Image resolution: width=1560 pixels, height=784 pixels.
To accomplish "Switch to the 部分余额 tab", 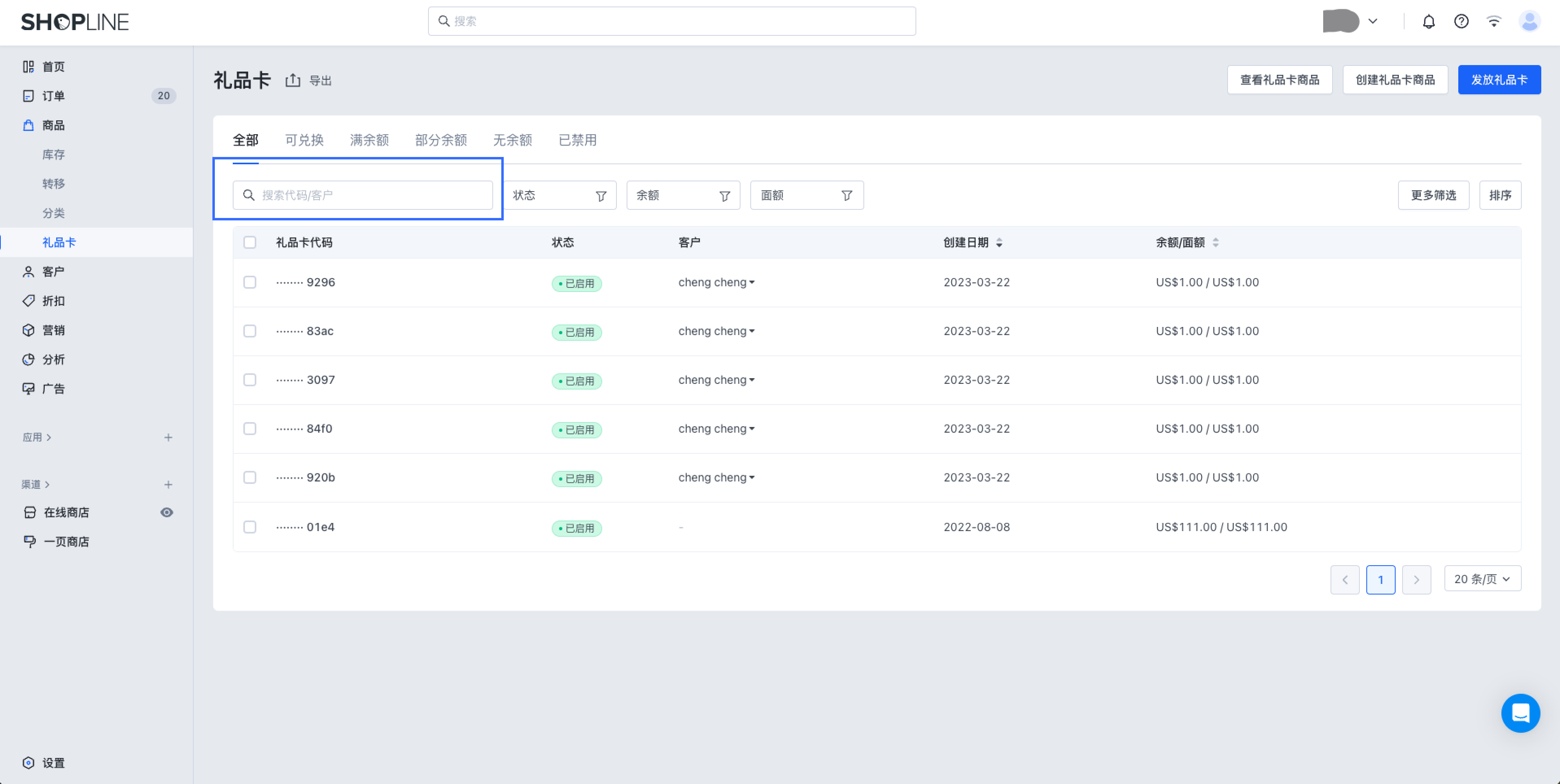I will [441, 140].
